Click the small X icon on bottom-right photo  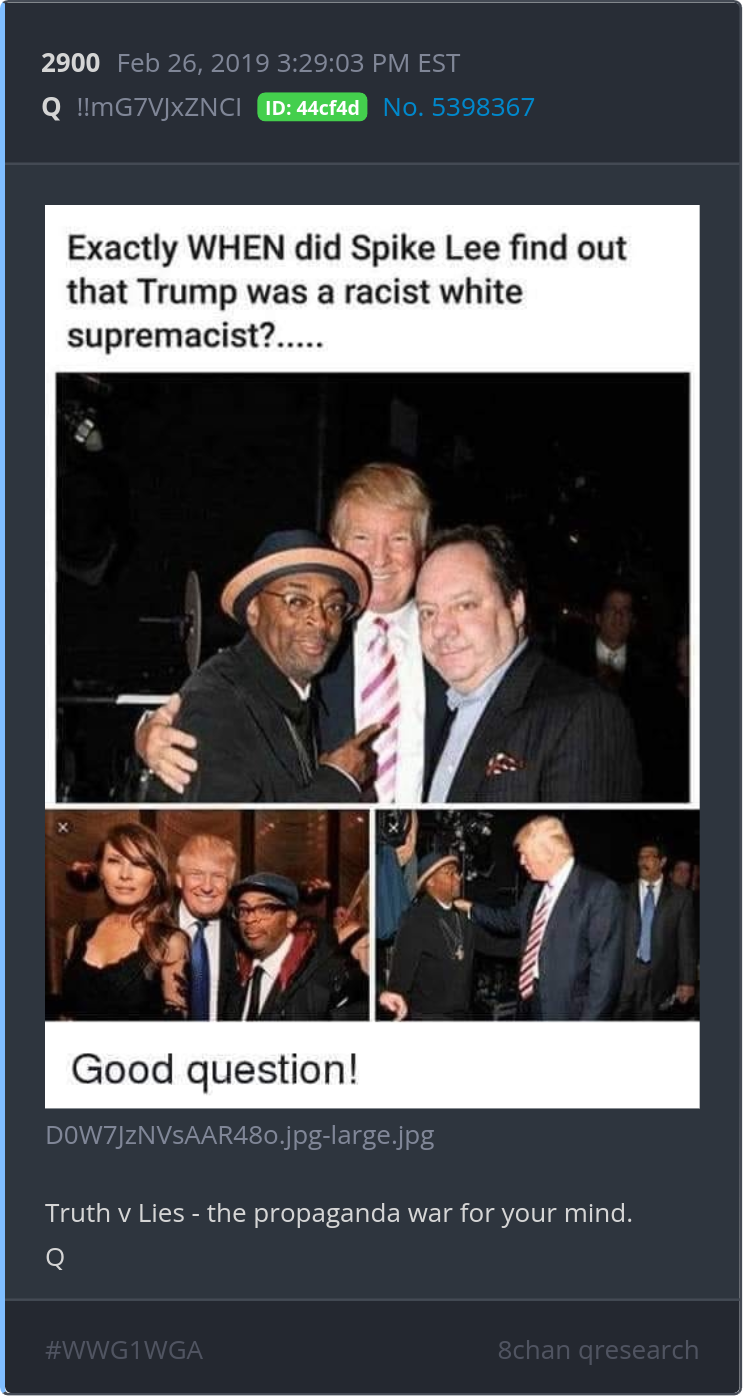(393, 828)
